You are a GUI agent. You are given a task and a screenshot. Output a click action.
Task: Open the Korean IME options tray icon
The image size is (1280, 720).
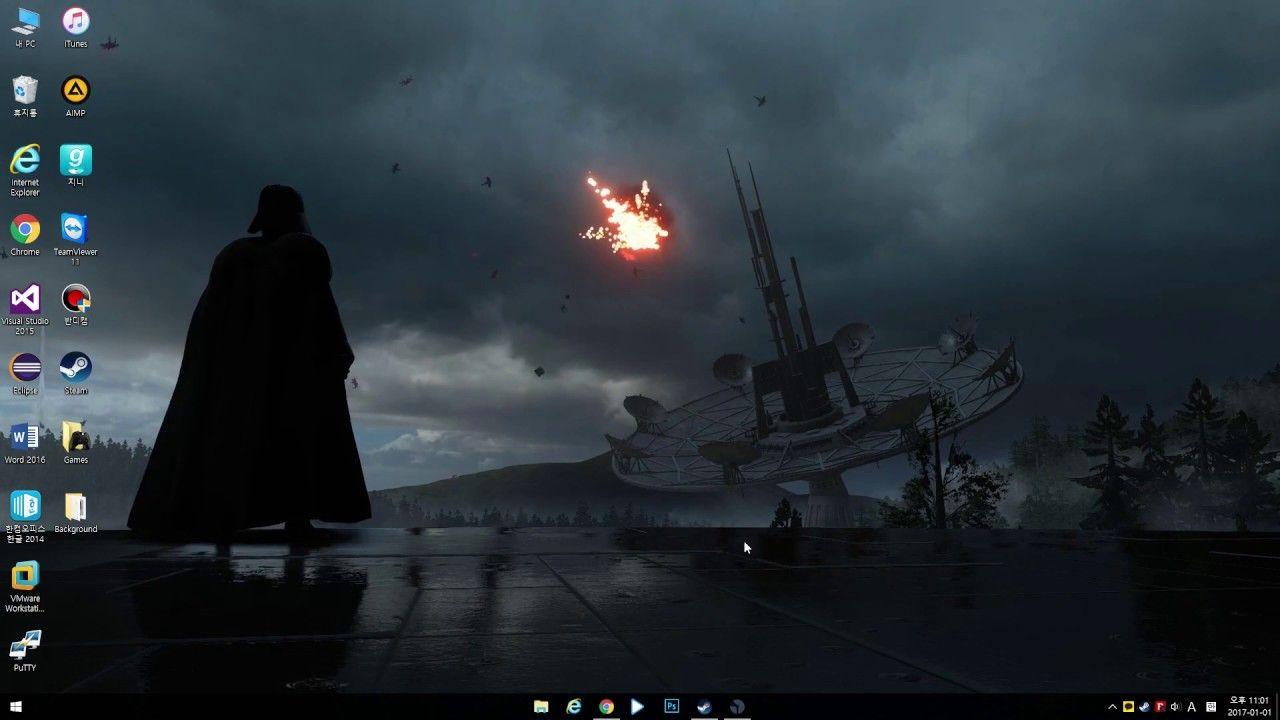click(1211, 707)
